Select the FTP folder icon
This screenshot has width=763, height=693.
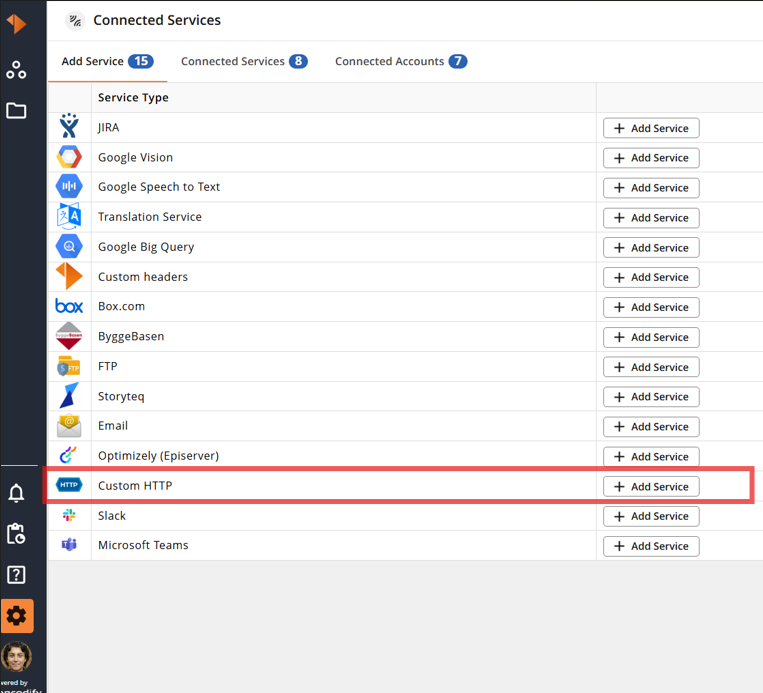[x=69, y=366]
